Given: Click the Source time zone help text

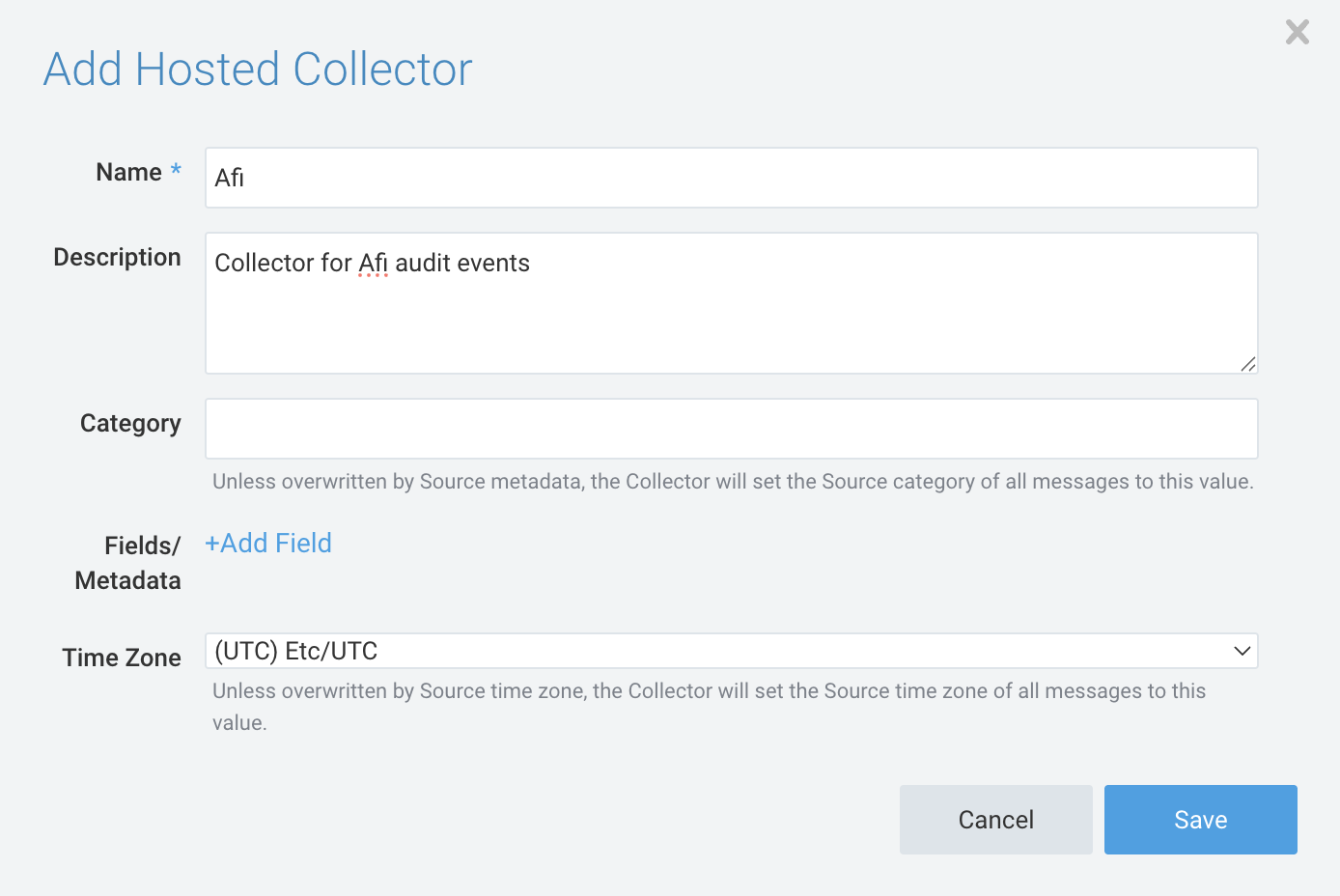Looking at the screenshot, I should pos(709,691).
